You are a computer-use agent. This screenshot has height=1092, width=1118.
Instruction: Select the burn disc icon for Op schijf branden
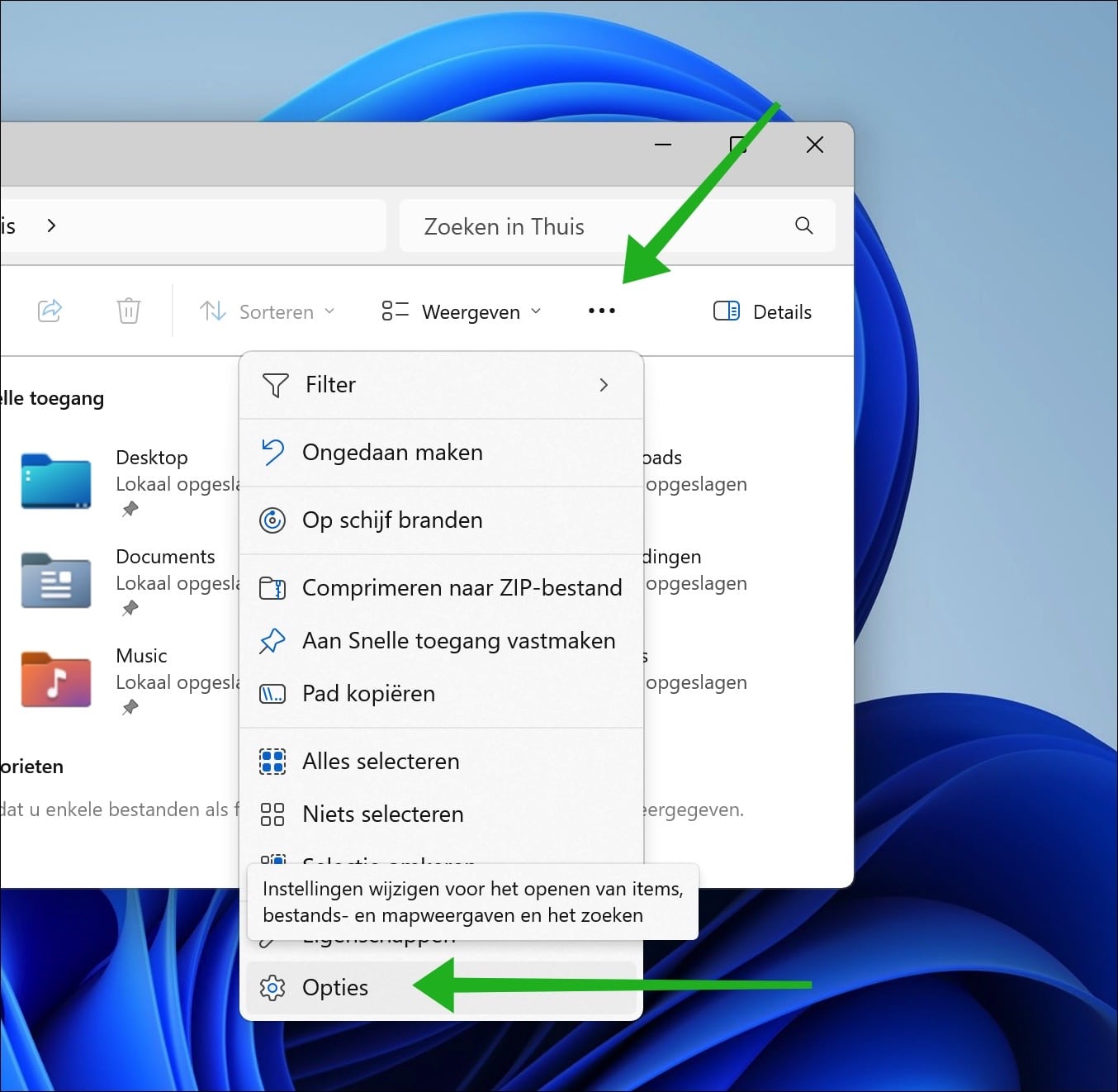272,520
